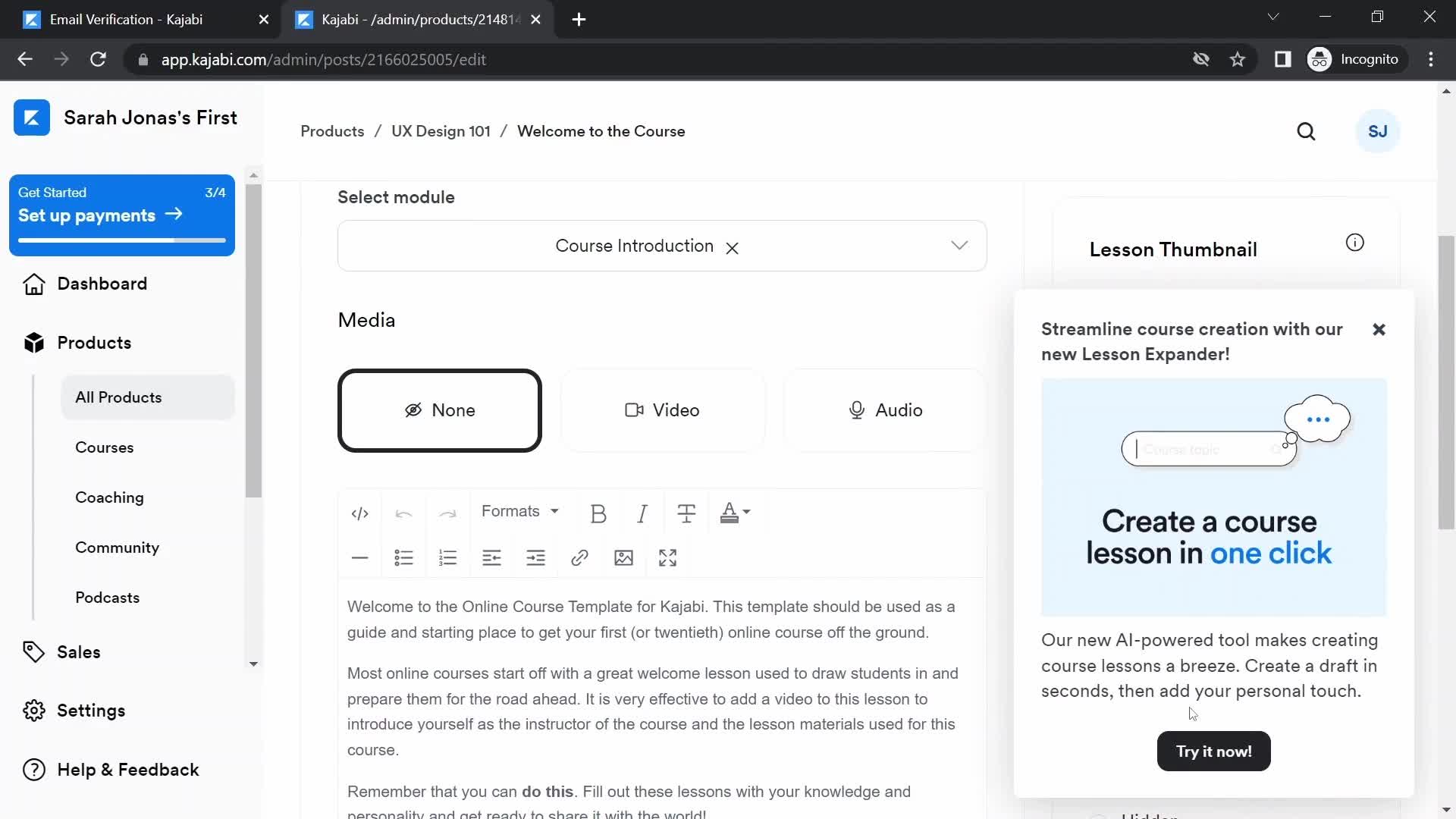Screen dimensions: 1456x819
Task: Toggle bold formatting
Action: [x=598, y=513]
